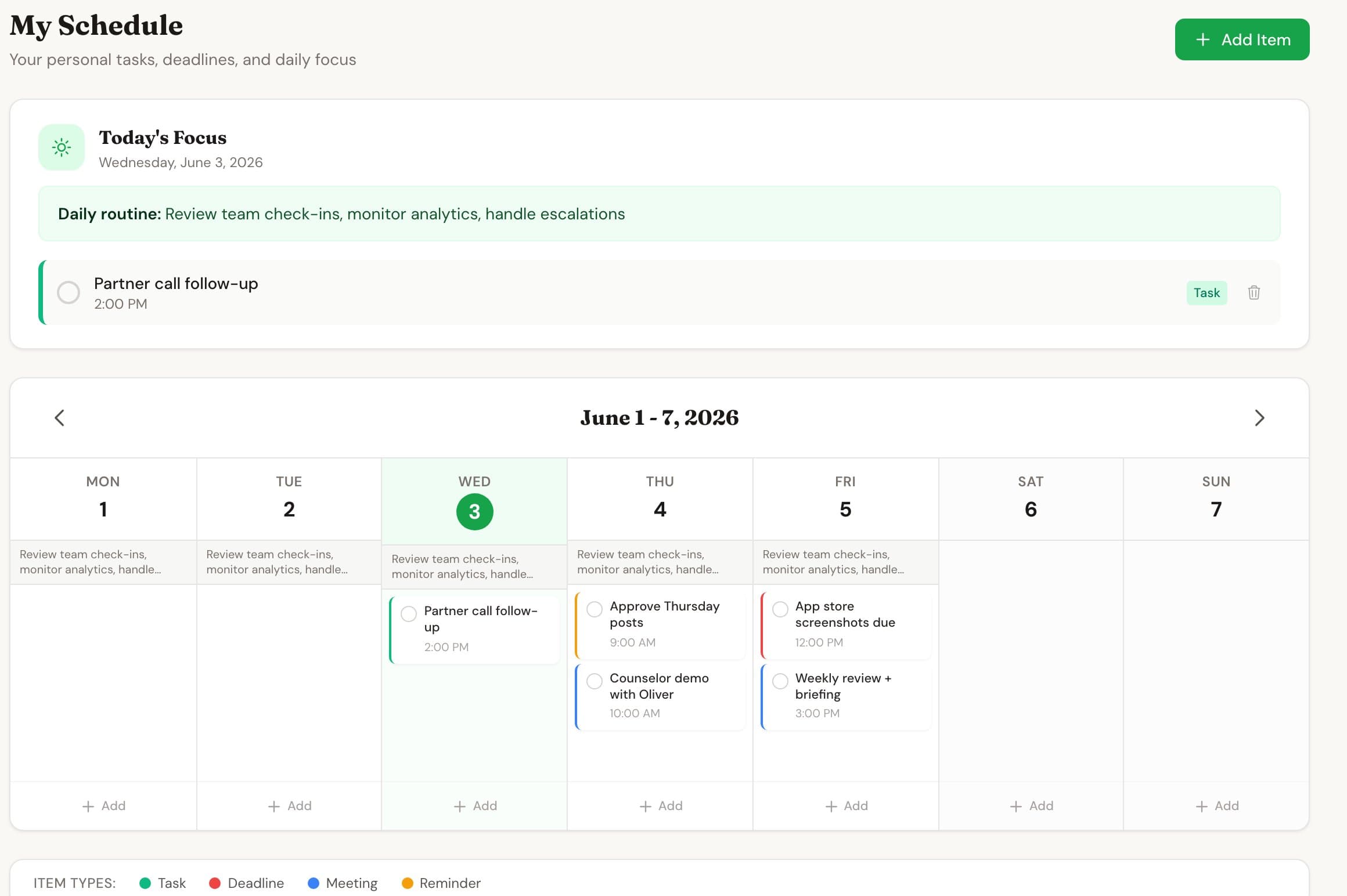The width and height of the screenshot is (1347, 896).
Task: Add an item to Thursday 4
Action: 661,805
